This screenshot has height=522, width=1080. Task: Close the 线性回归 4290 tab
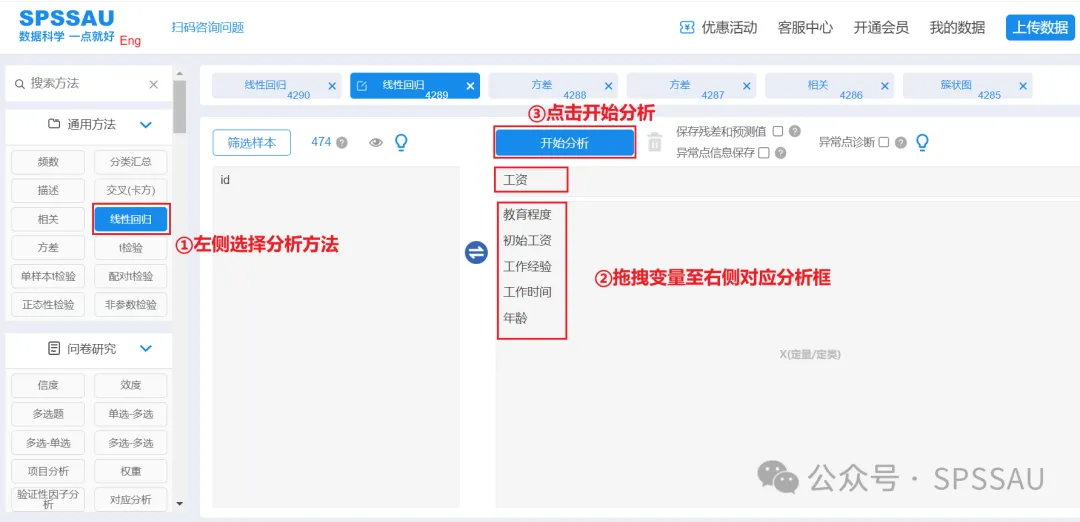332,86
